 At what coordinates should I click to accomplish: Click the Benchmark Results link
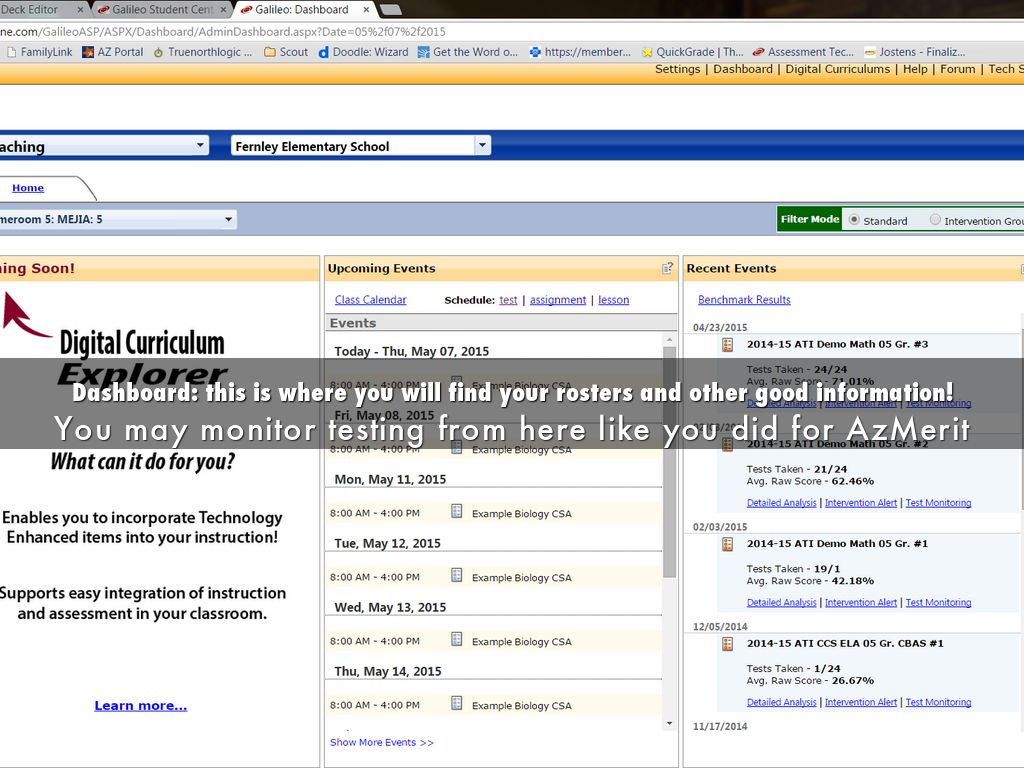[744, 300]
